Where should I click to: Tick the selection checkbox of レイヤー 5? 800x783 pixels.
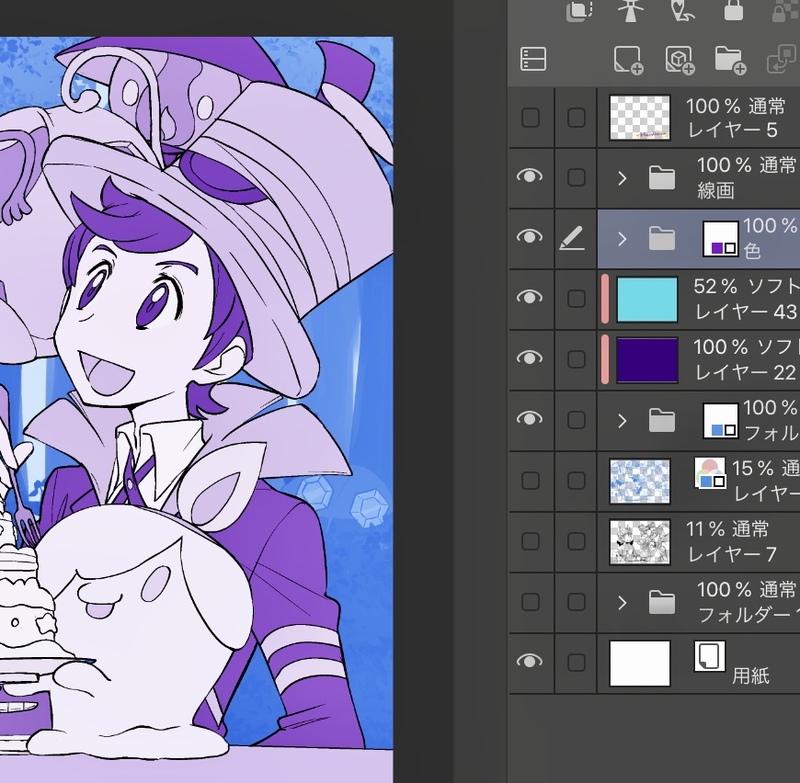tap(577, 118)
